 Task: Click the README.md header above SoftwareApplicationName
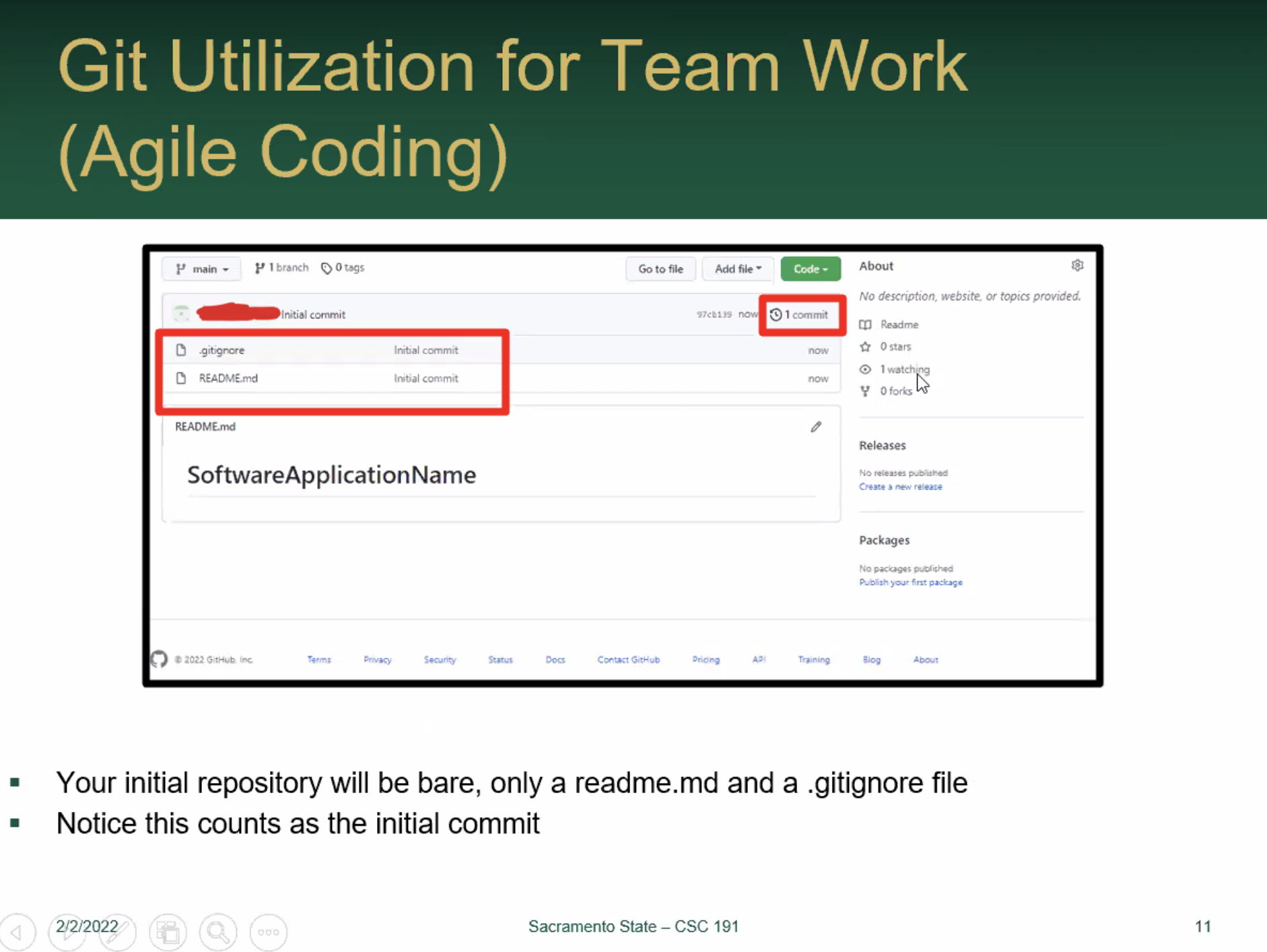click(205, 427)
